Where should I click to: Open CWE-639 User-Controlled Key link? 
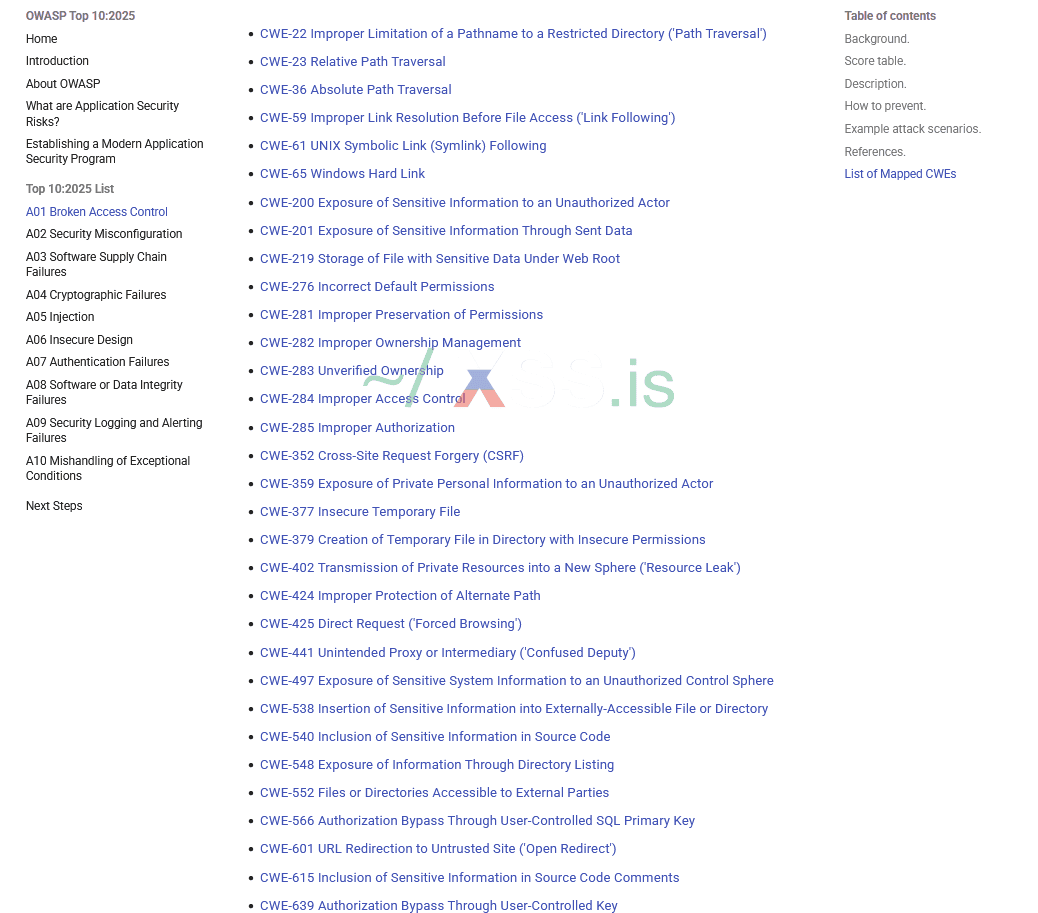click(438, 905)
